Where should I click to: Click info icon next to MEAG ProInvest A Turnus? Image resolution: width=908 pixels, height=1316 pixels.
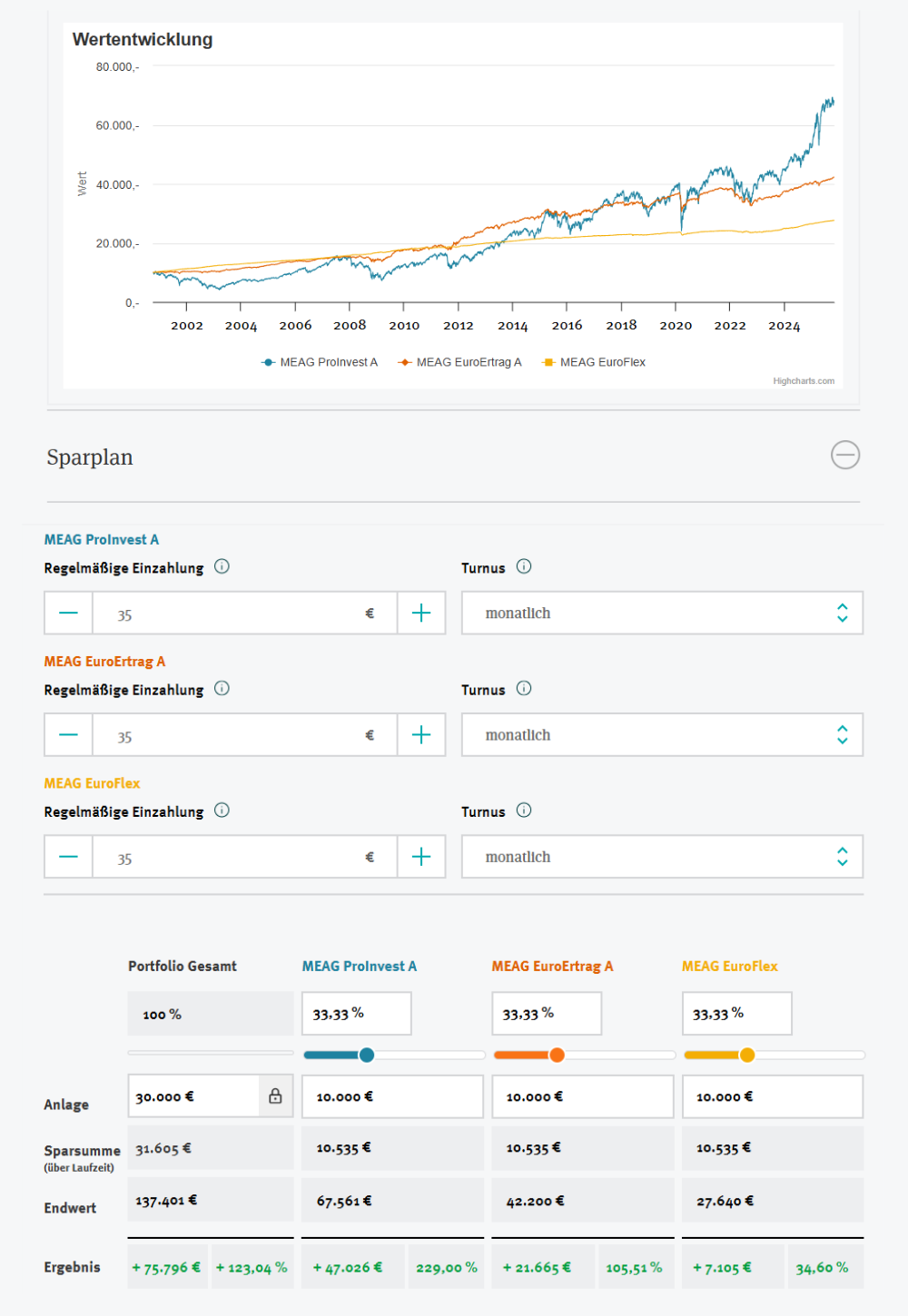[x=524, y=566]
